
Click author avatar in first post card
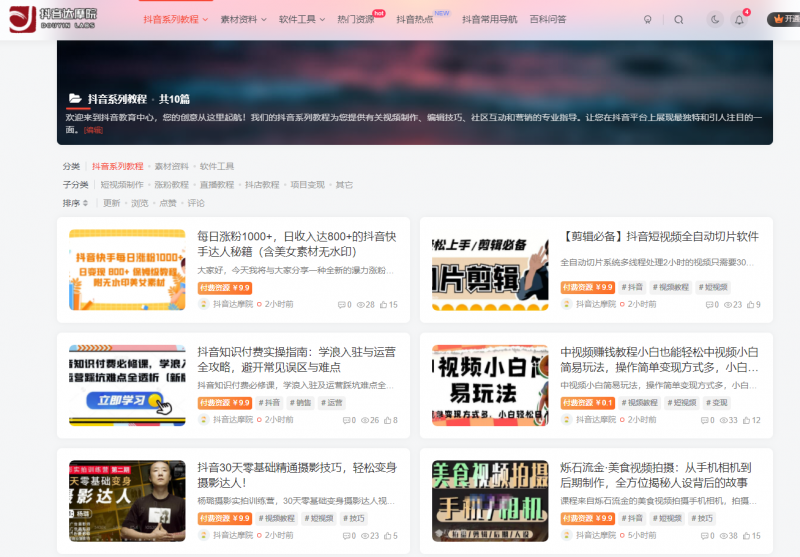pos(204,304)
